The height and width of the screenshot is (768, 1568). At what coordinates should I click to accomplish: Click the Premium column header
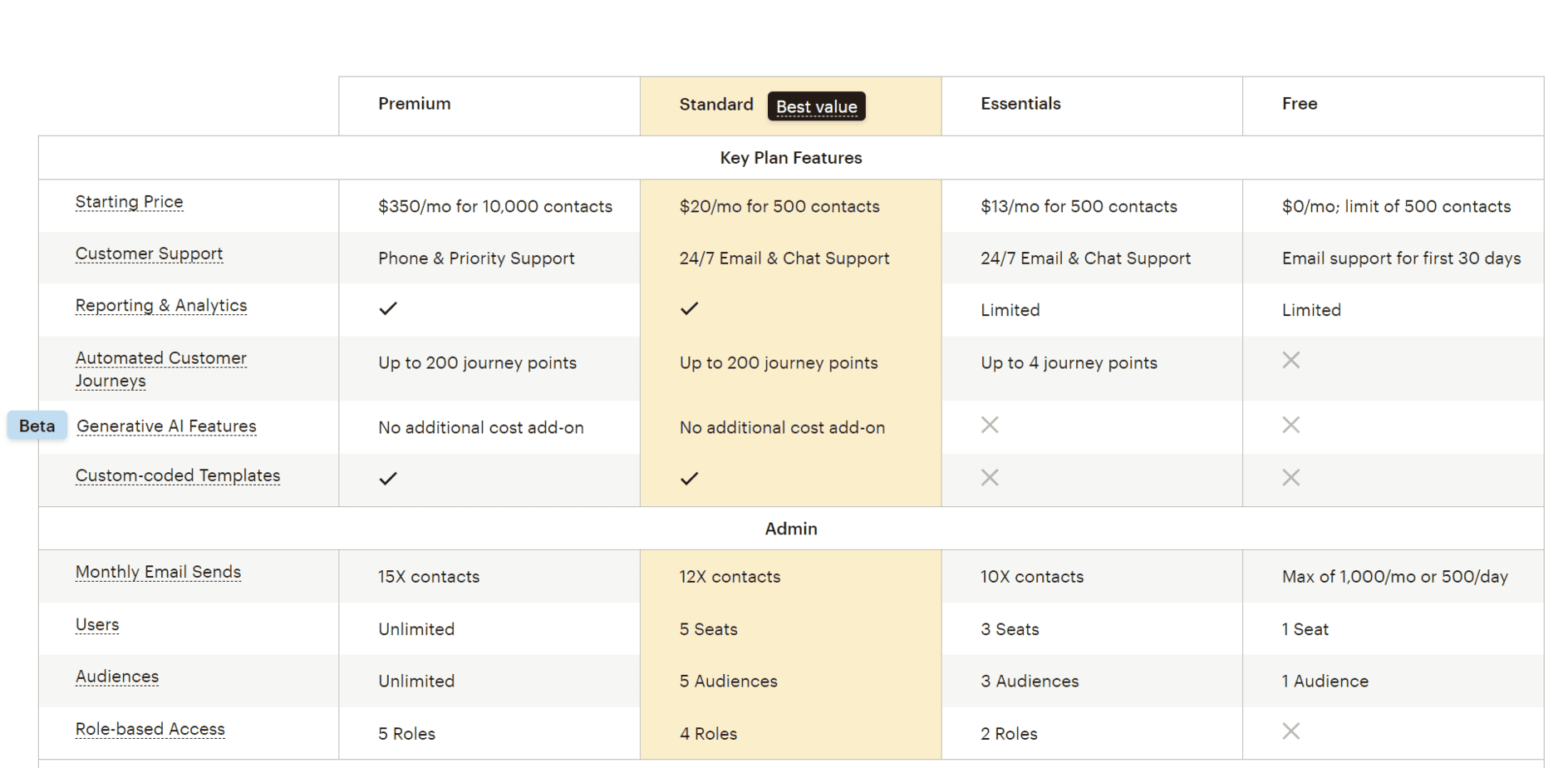[414, 104]
